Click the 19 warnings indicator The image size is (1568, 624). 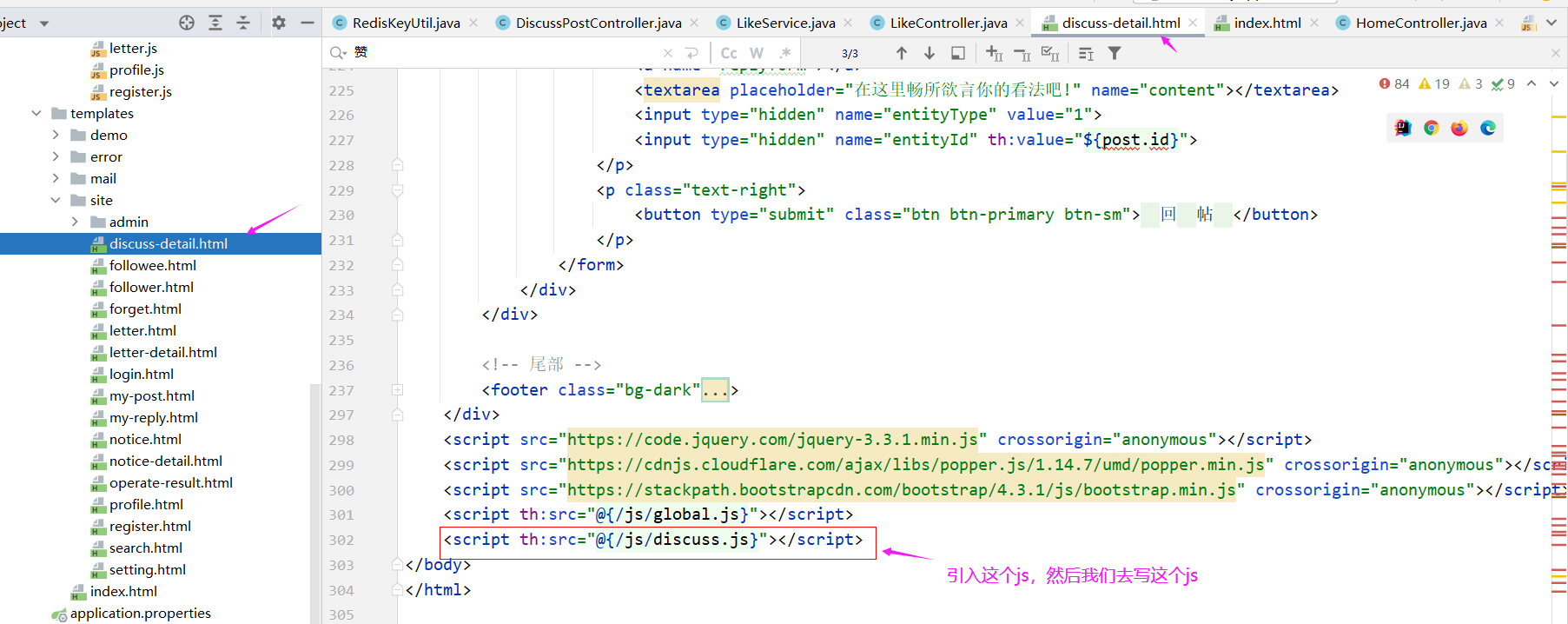click(x=1434, y=83)
